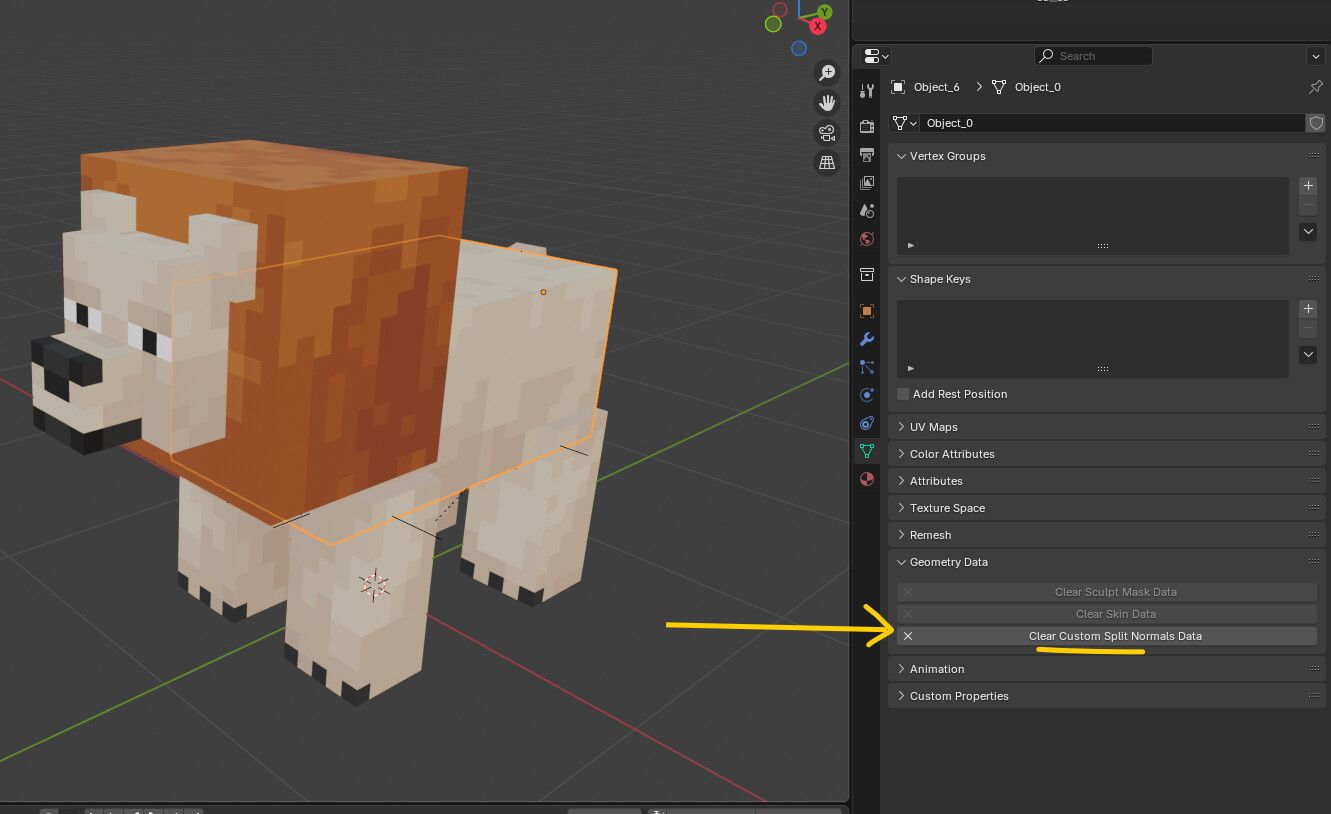The height and width of the screenshot is (814, 1331).
Task: Add a new vertex group with plus
Action: (1308, 186)
